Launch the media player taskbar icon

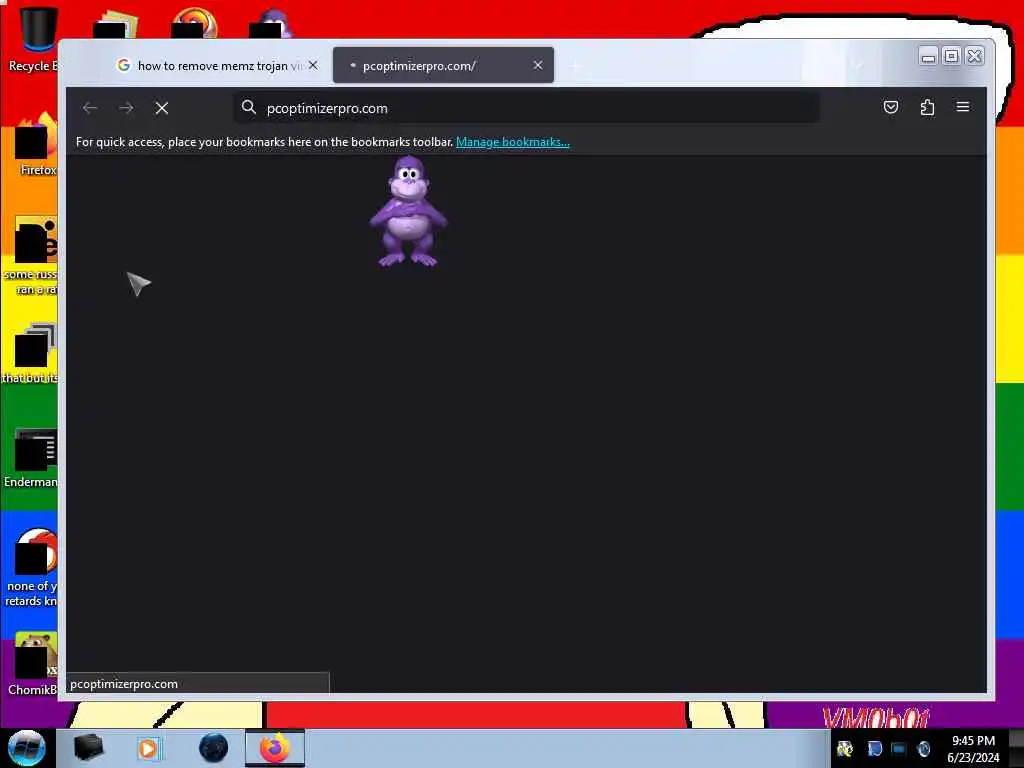tap(149, 748)
